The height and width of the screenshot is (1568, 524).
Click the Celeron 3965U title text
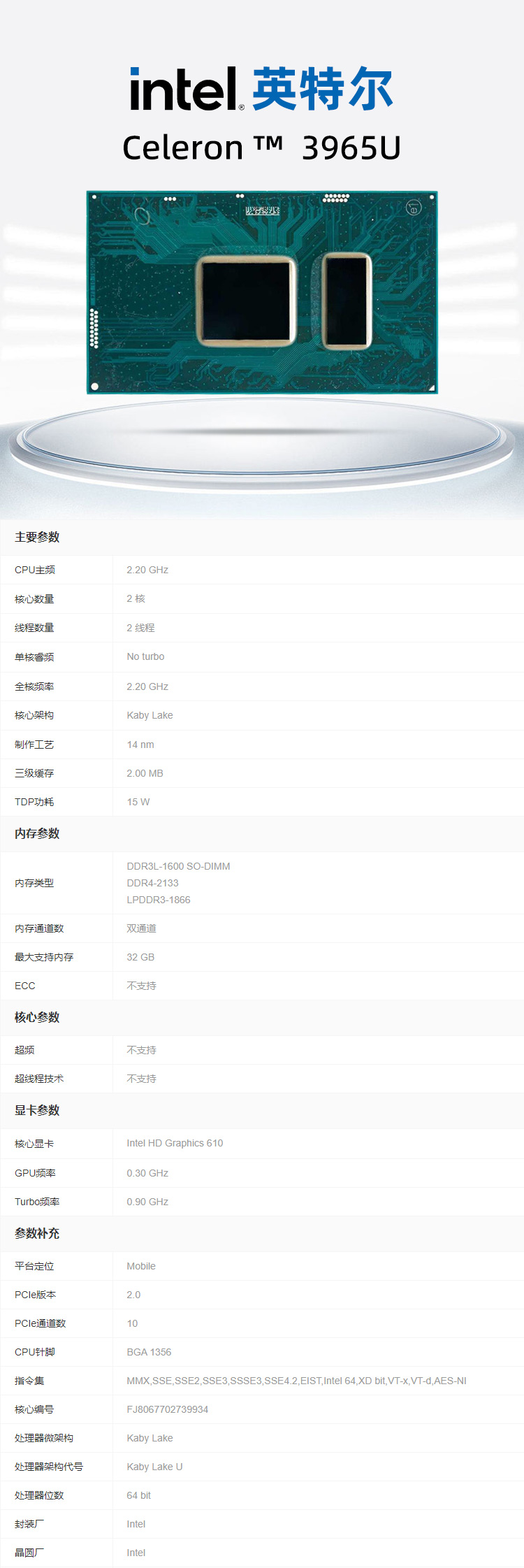coord(262,148)
